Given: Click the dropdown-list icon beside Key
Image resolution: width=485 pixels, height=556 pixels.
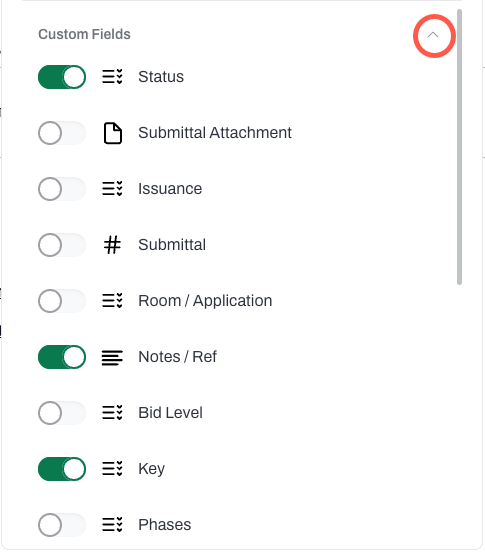Looking at the screenshot, I should [x=112, y=469].
